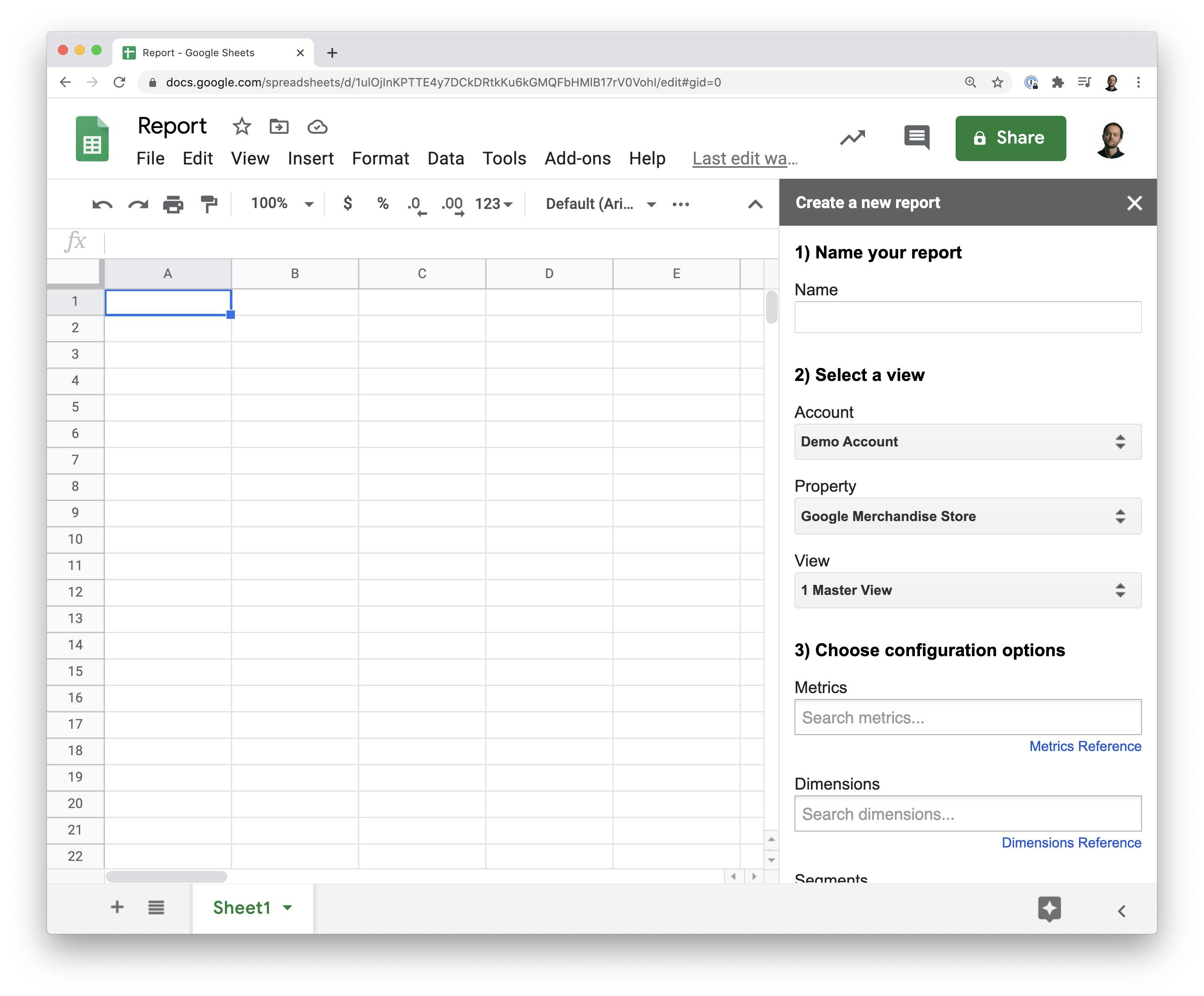Open the Edit menu
1204x996 pixels.
[197, 158]
